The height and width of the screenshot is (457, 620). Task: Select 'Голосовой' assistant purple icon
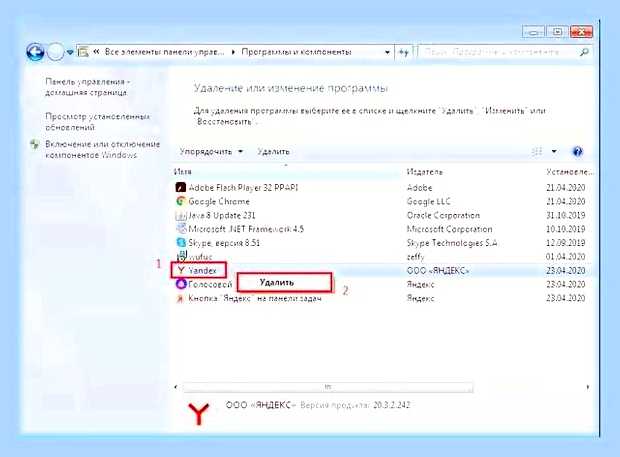[181, 284]
